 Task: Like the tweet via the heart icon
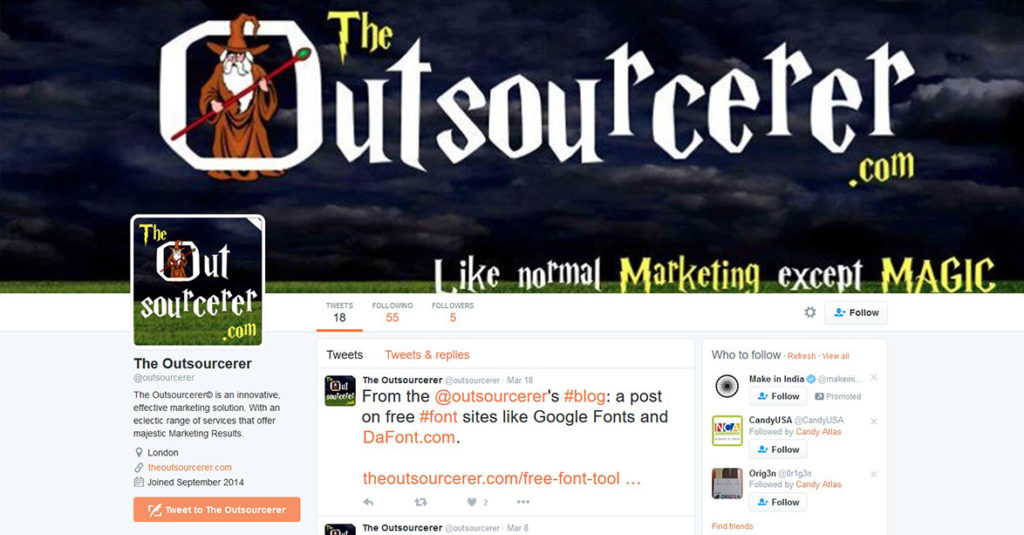pyautogui.click(x=472, y=502)
